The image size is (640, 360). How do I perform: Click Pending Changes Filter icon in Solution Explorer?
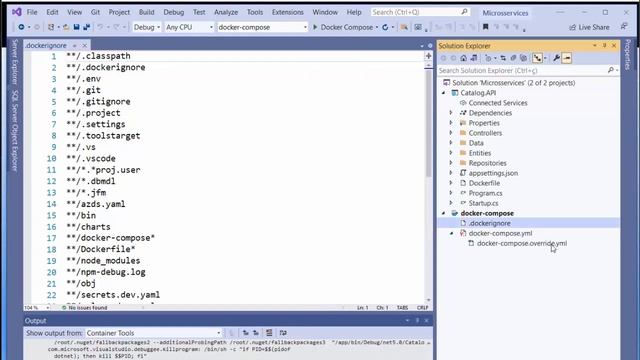pyautogui.click(x=488, y=58)
